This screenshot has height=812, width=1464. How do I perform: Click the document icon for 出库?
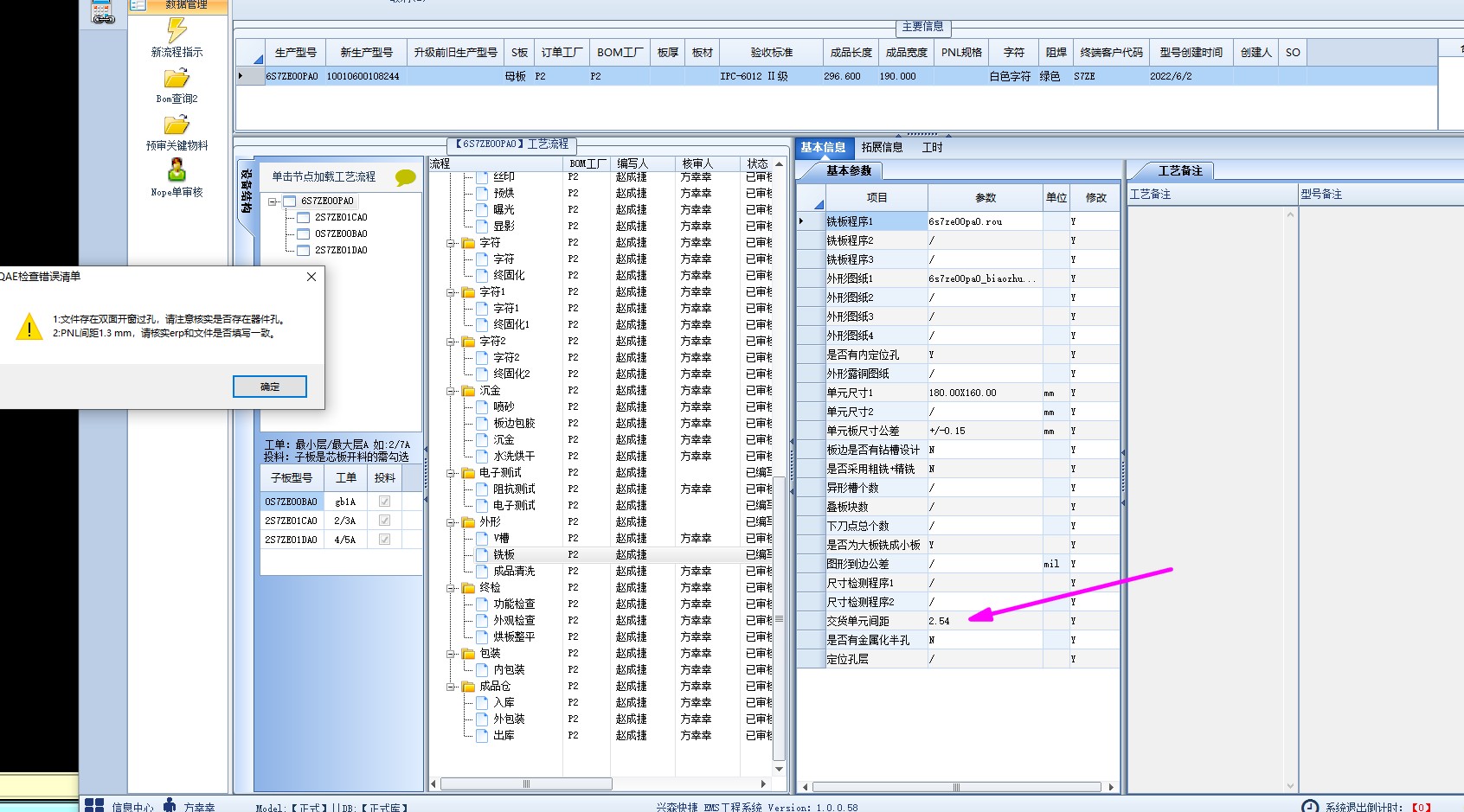coord(482,736)
